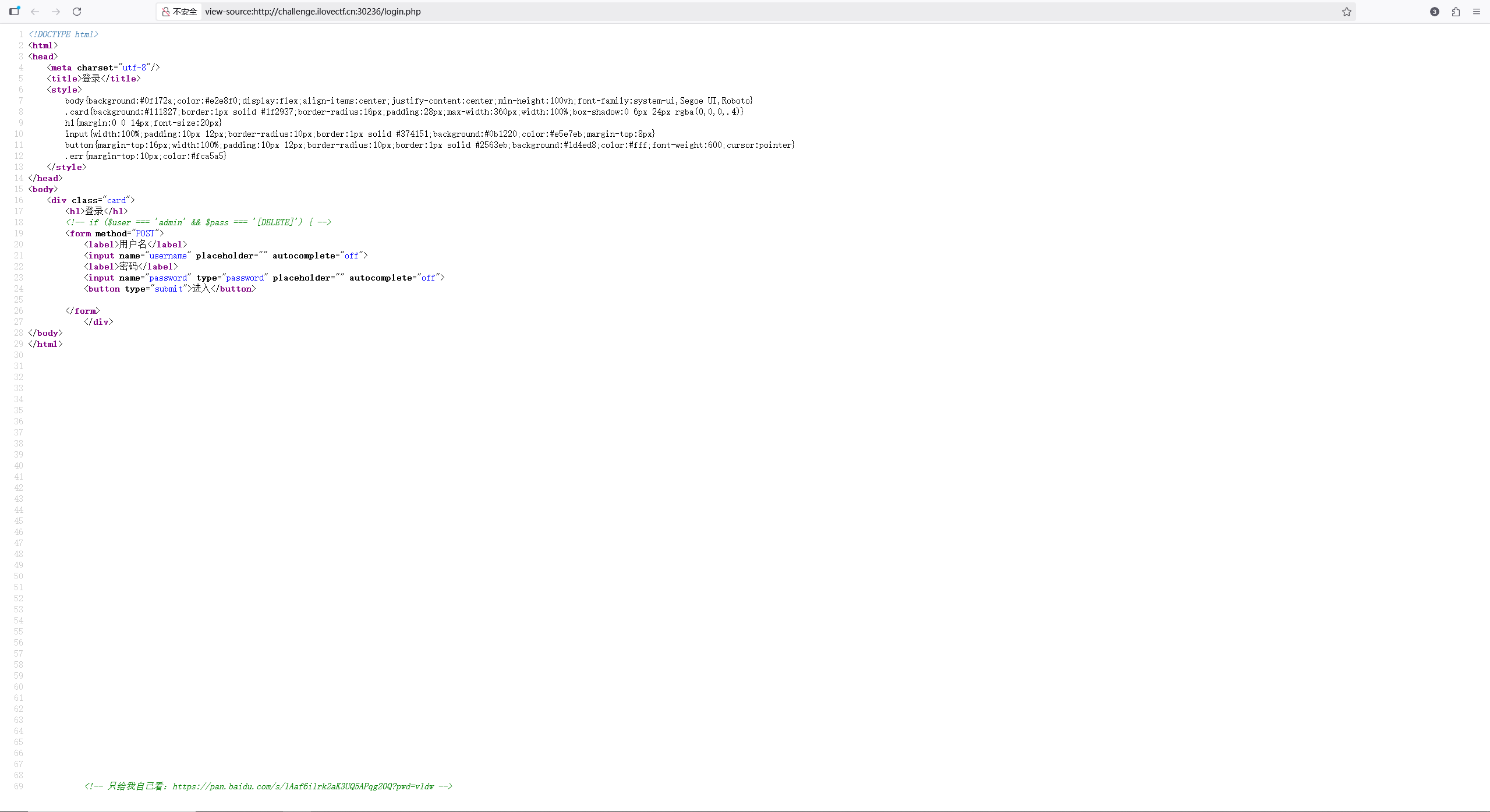Click the 不安全 site security badge
Image resolution: width=1490 pixels, height=812 pixels.
tap(179, 12)
